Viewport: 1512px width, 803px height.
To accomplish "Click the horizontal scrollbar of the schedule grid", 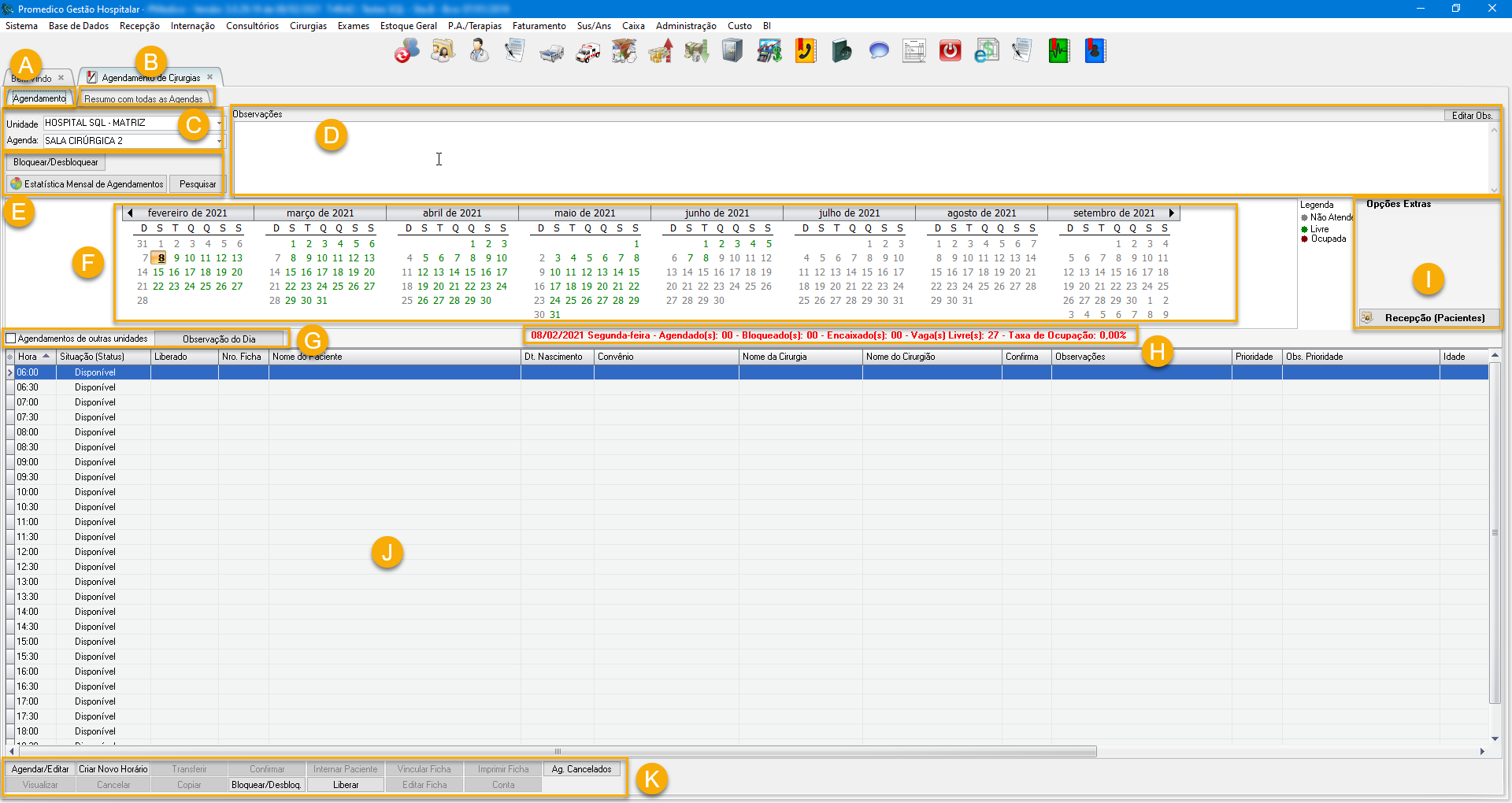I will pos(558,752).
